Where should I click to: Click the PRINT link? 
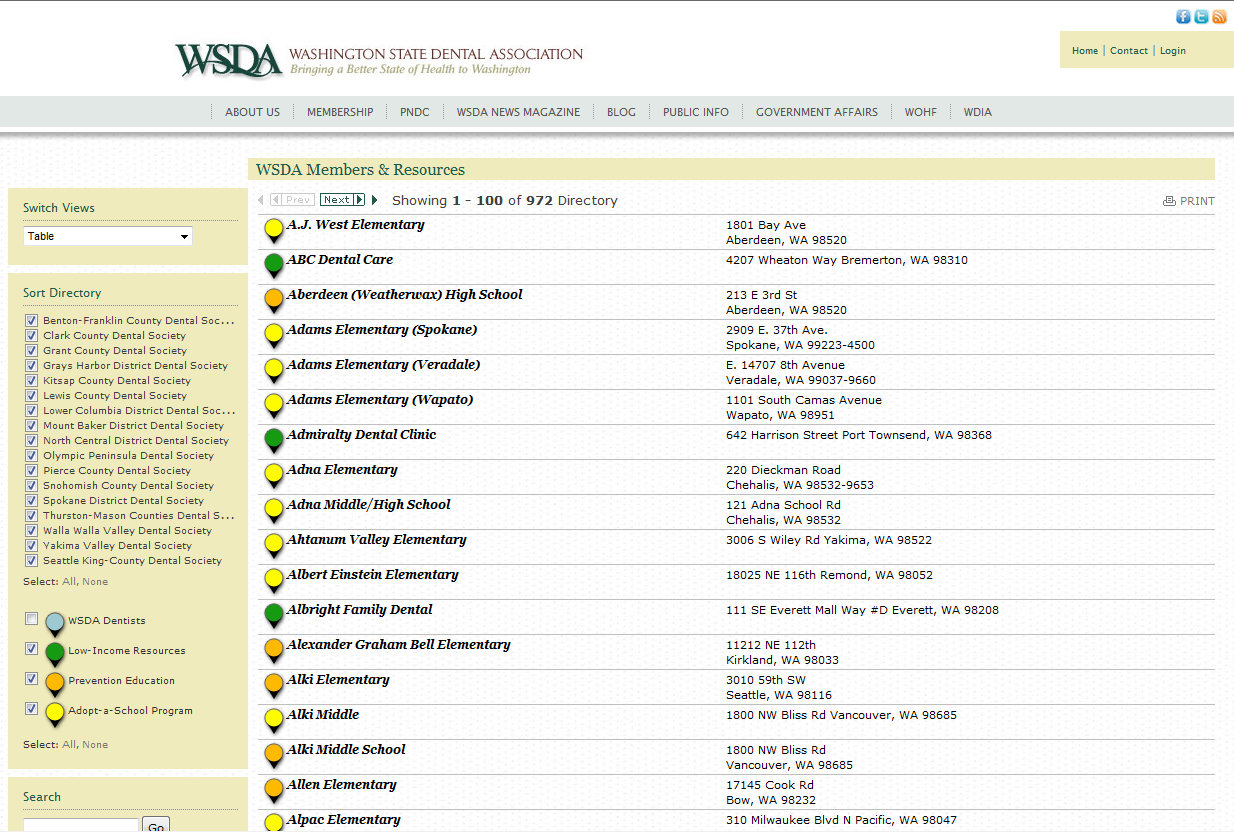pyautogui.click(x=1197, y=201)
